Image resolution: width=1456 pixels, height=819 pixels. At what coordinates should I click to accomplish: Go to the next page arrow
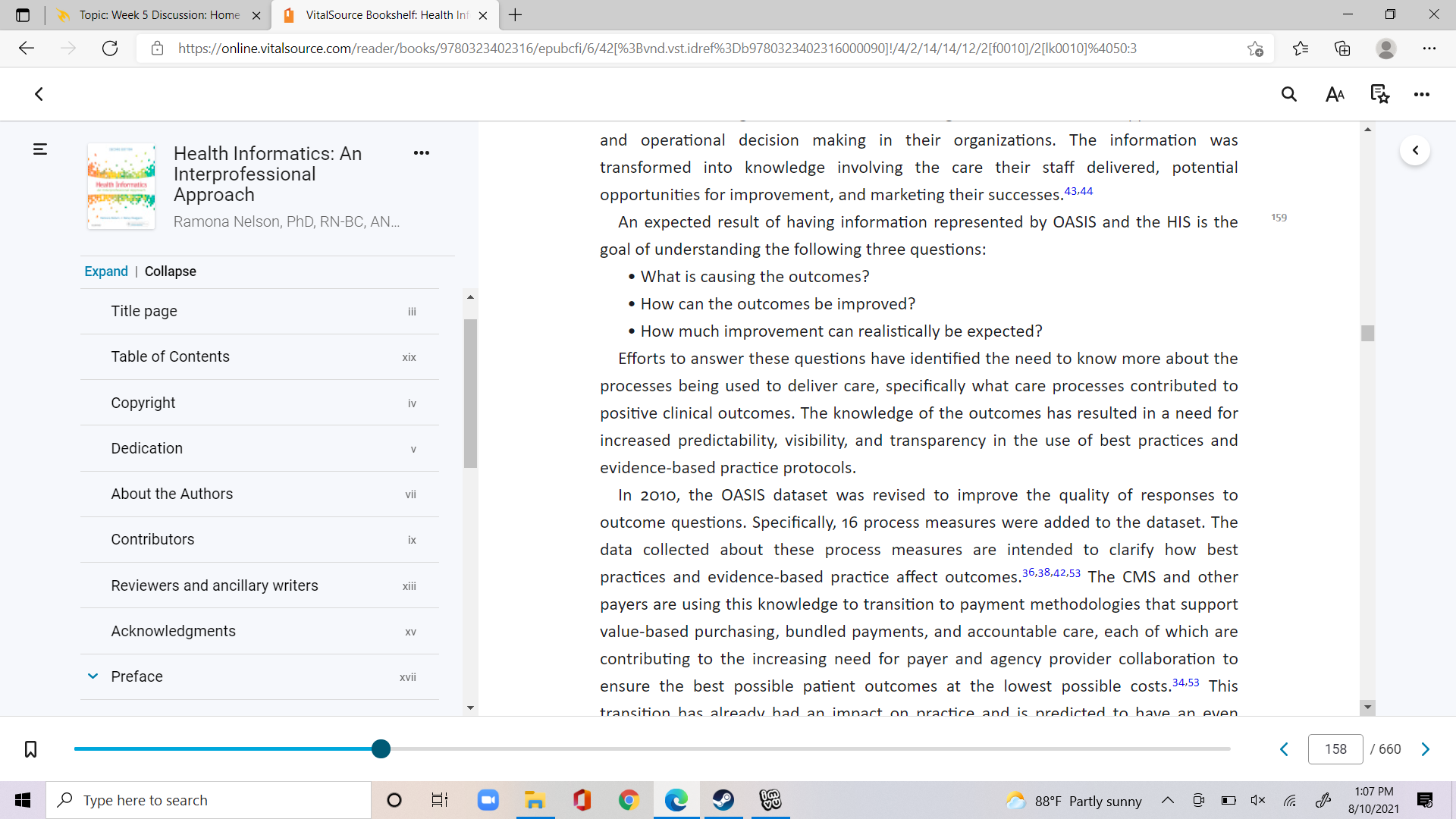[x=1426, y=749]
